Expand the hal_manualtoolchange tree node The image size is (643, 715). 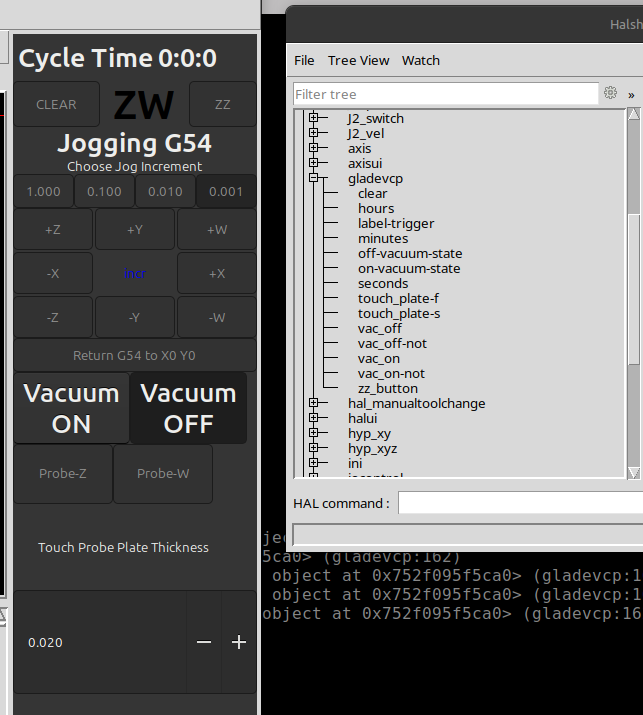click(314, 403)
